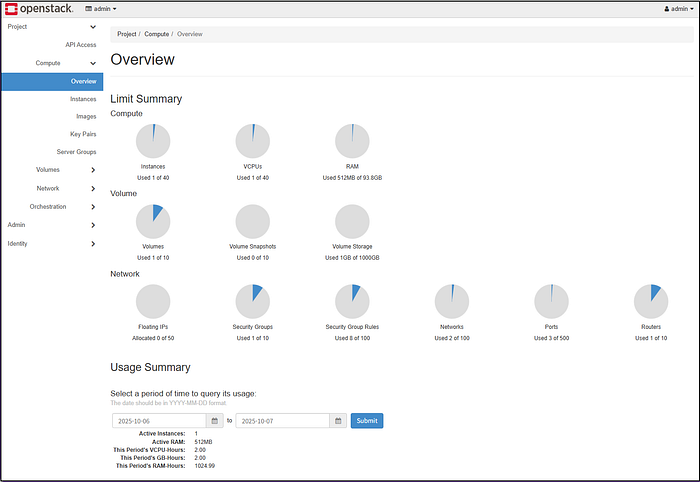
Task: Click the Submit usage query button
Action: (x=367, y=421)
